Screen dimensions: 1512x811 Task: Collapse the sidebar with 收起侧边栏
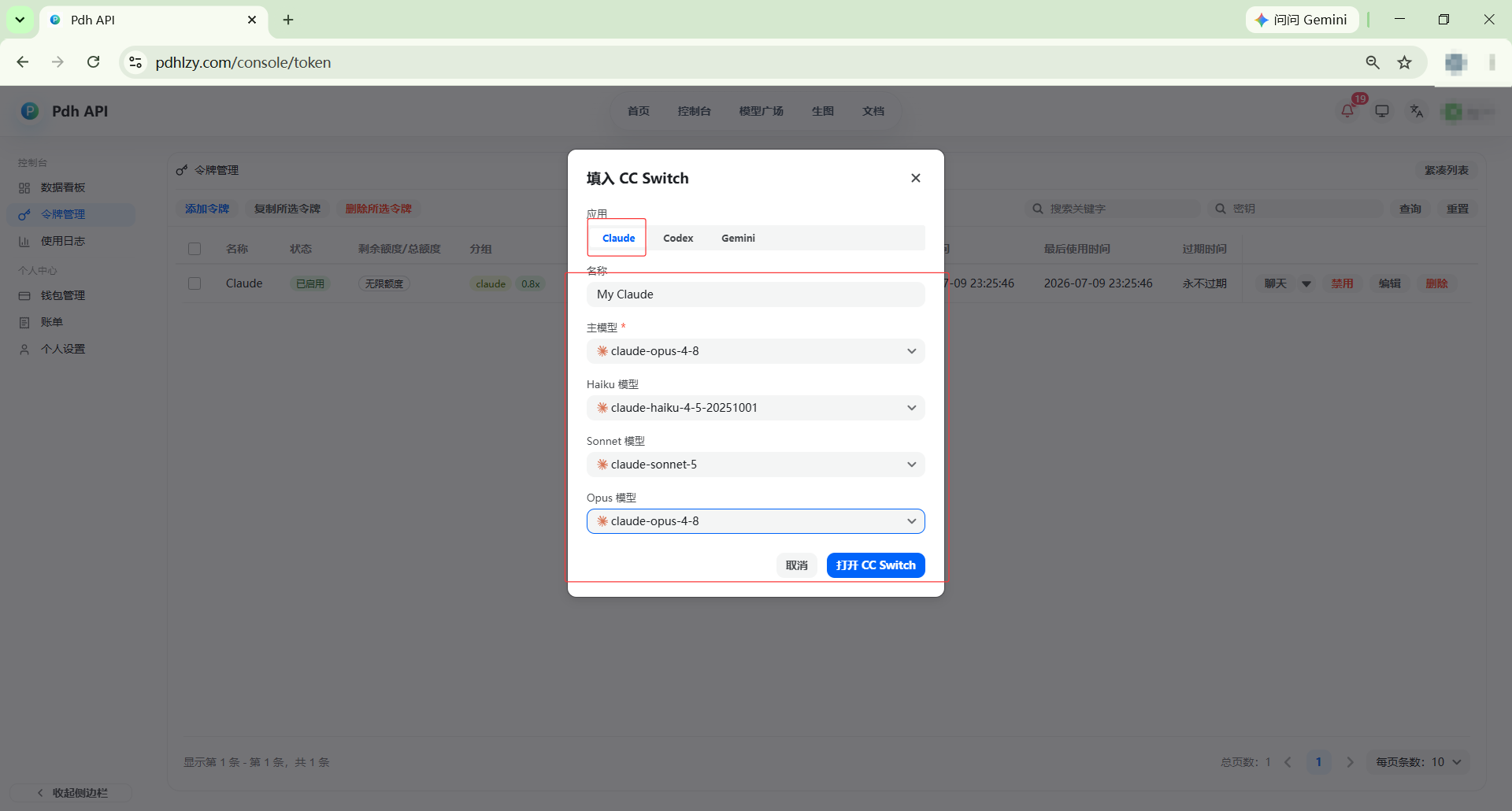71,793
